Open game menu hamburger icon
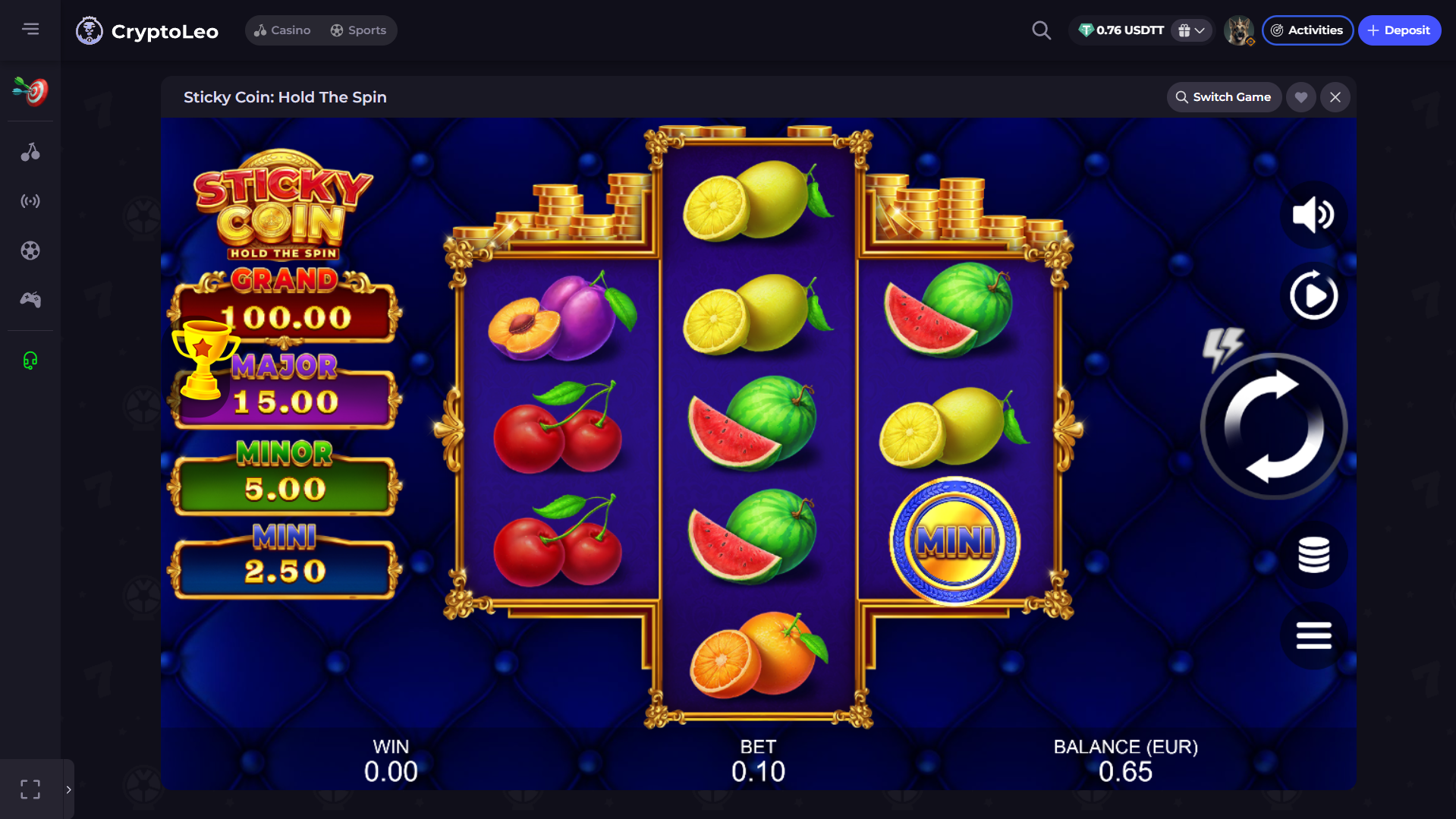Screen dimensions: 1456x819 pyautogui.click(x=1313, y=635)
